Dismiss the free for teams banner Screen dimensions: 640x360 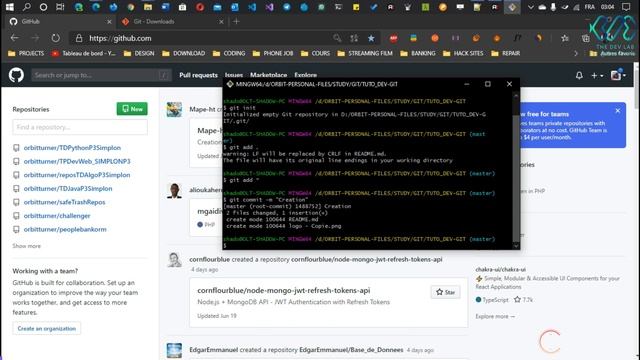[x=618, y=111]
